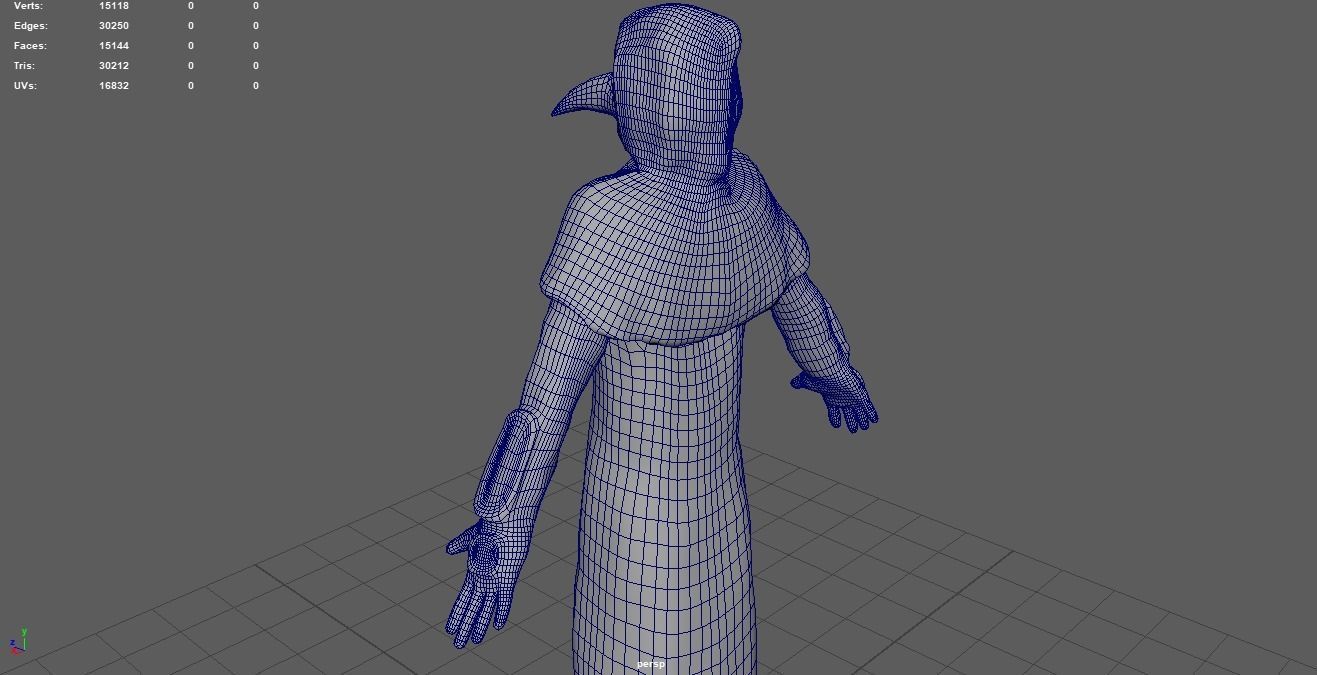
Task: Click the UVs count 16832
Action: [x=113, y=85]
